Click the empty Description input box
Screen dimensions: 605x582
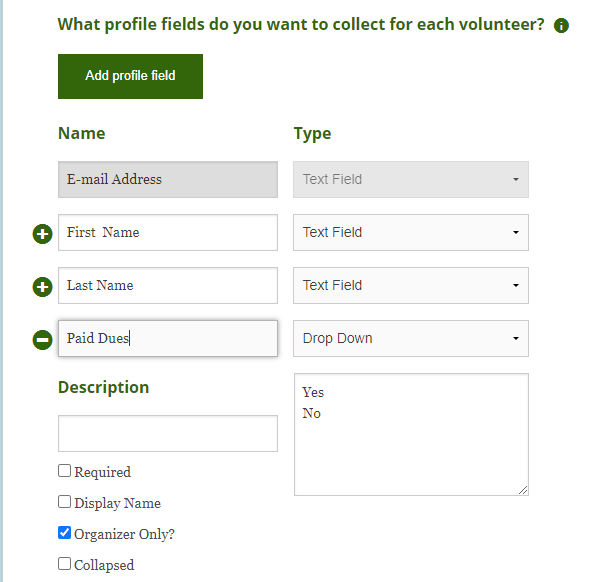167,434
